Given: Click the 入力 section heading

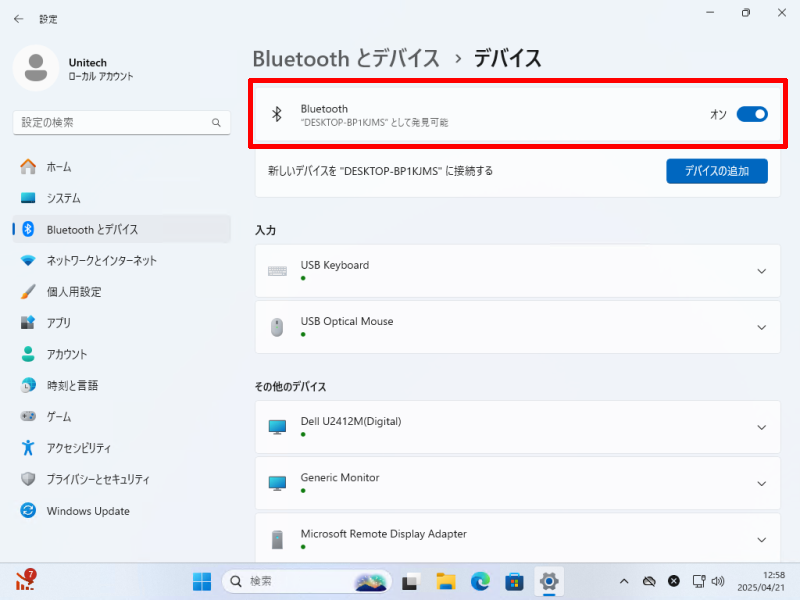Looking at the screenshot, I should click(x=265, y=230).
